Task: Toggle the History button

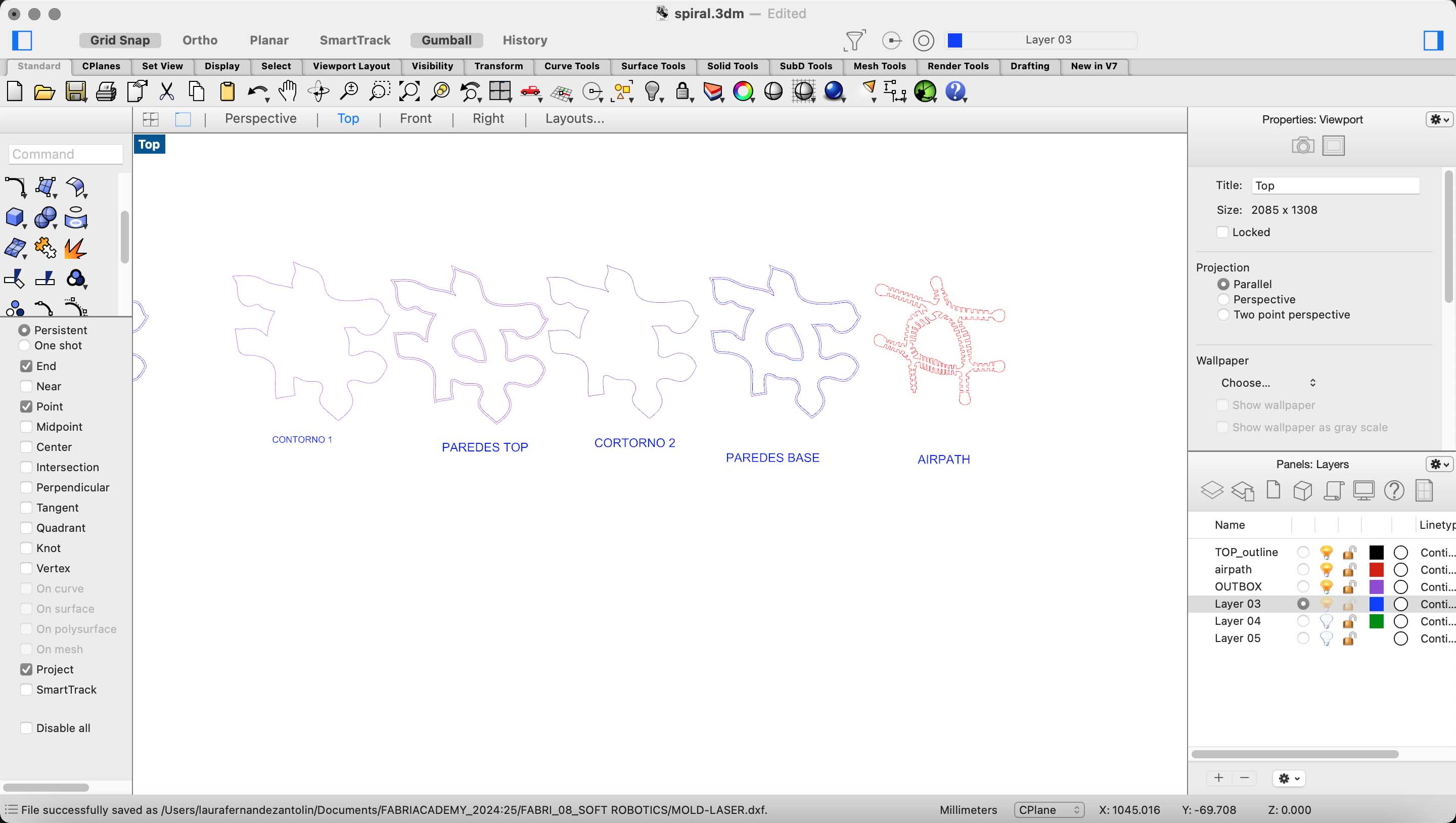Action: point(525,40)
